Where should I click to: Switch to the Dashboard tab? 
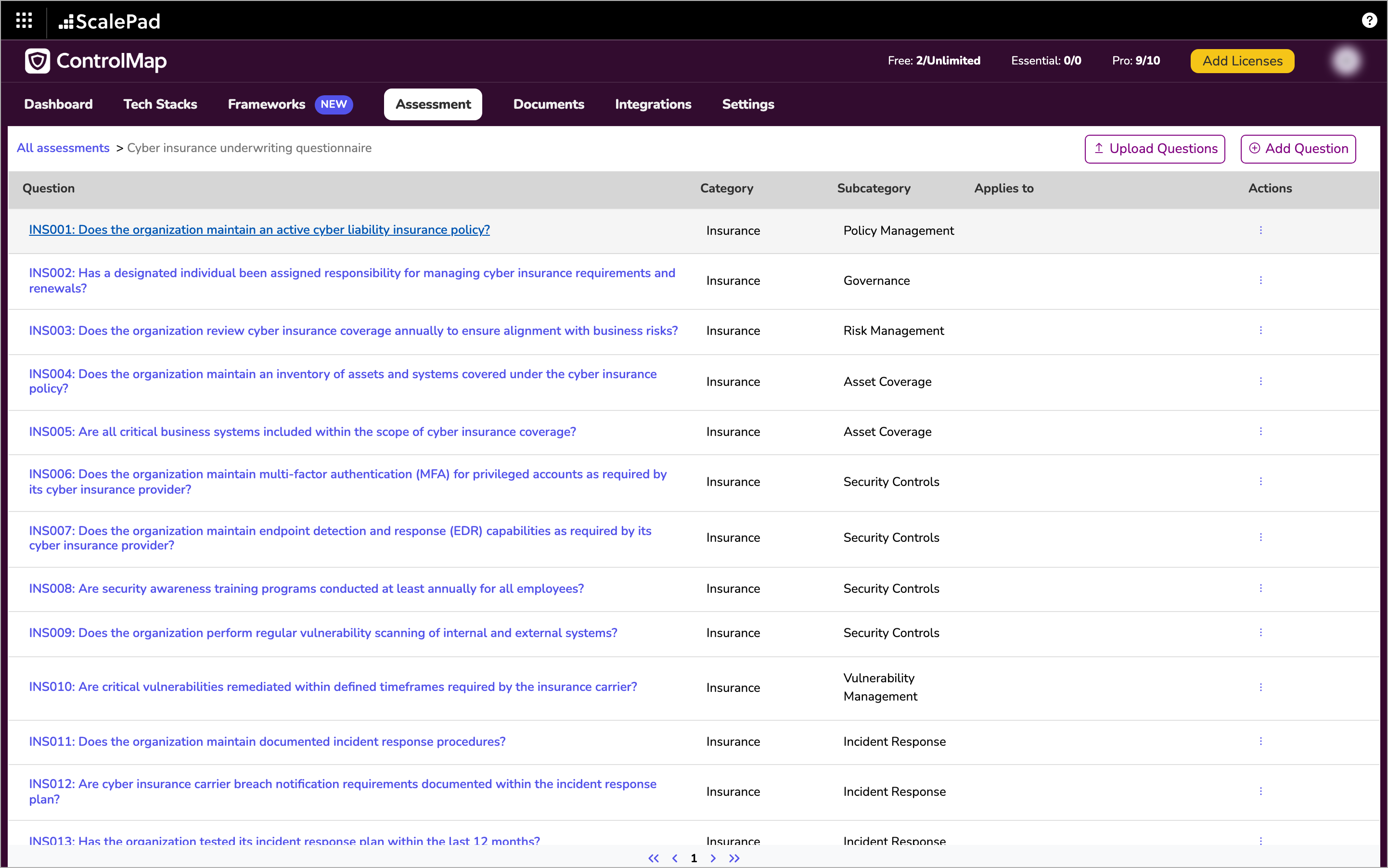click(x=58, y=104)
